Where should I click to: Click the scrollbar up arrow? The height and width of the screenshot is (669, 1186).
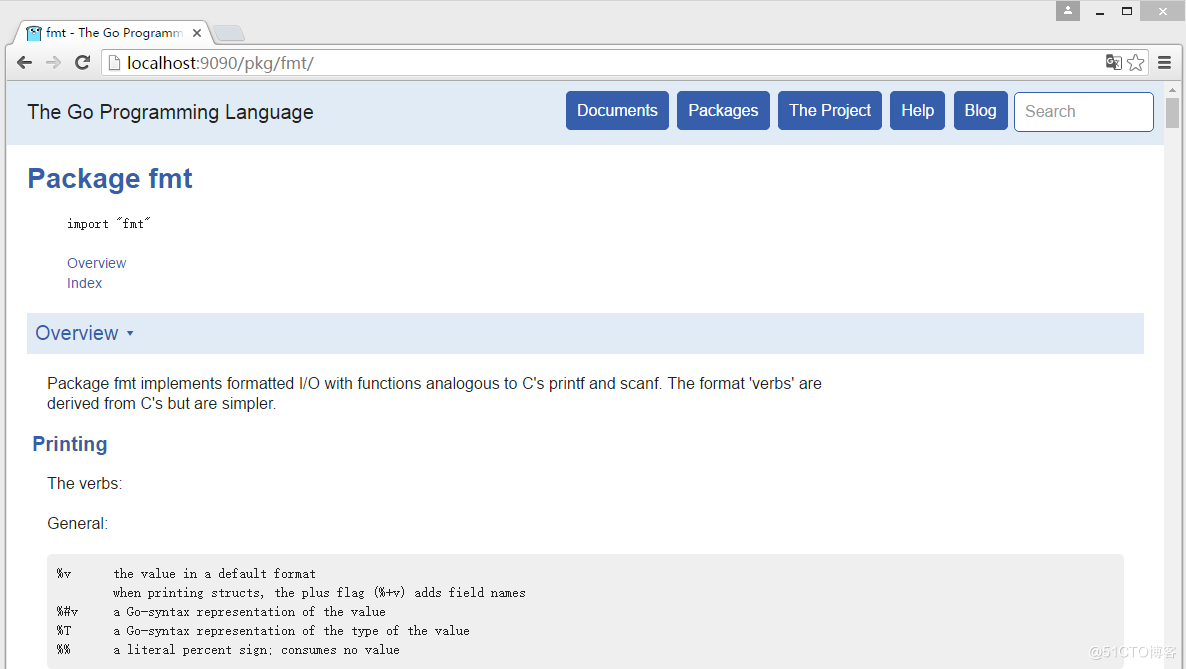[1172, 90]
